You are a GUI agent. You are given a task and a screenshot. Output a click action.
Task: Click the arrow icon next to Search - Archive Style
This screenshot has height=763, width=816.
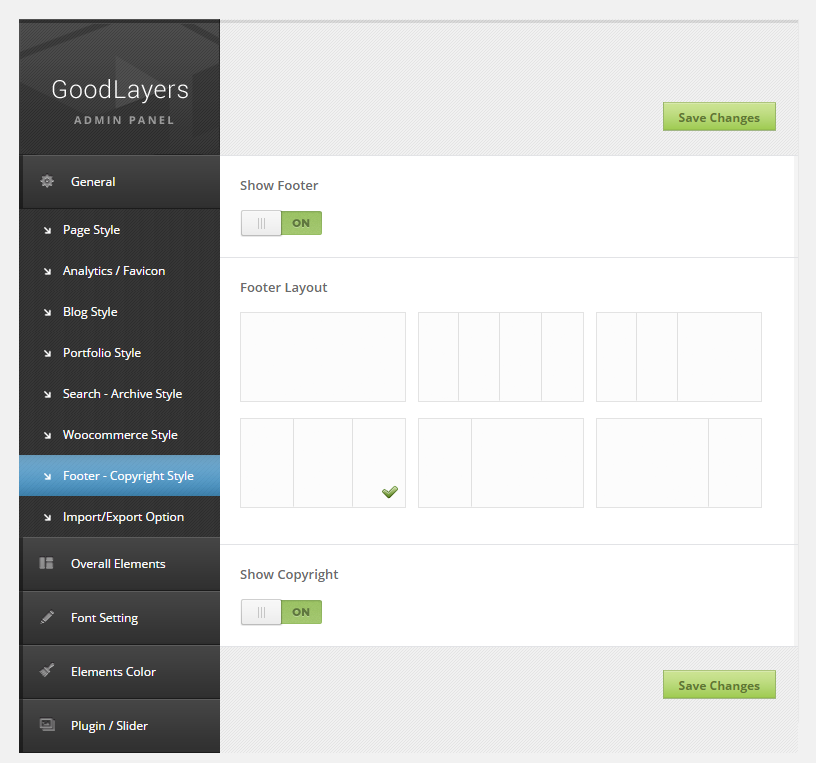coord(47,395)
